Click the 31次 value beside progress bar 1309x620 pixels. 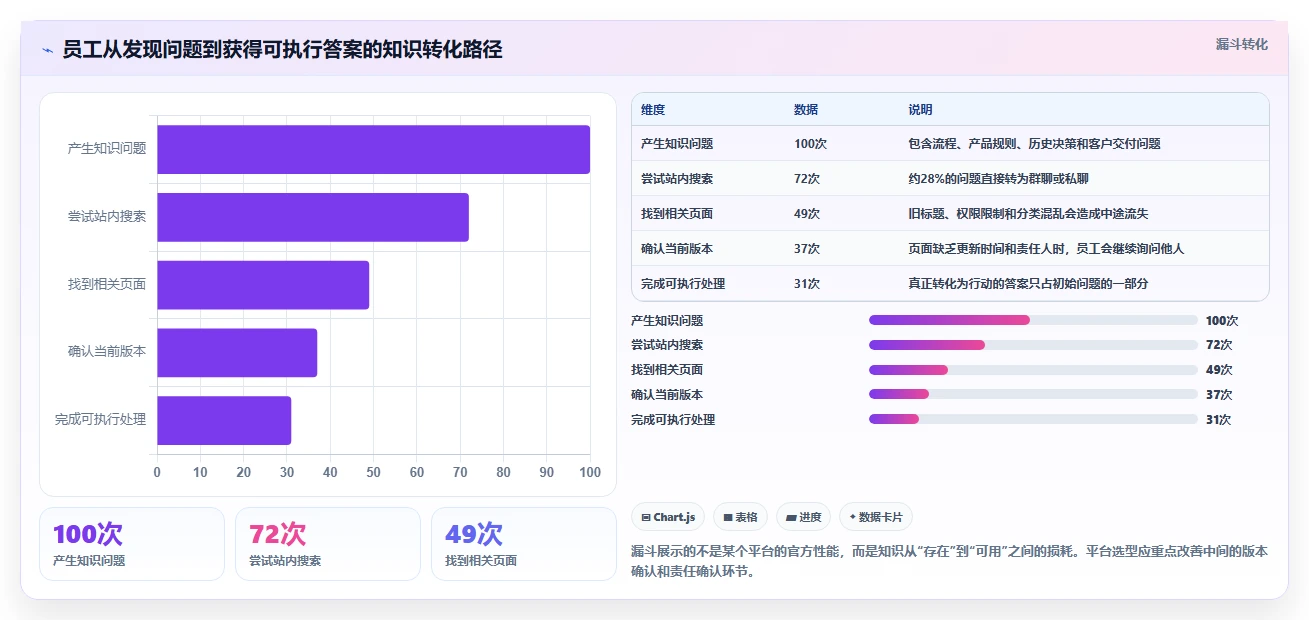tap(1219, 420)
